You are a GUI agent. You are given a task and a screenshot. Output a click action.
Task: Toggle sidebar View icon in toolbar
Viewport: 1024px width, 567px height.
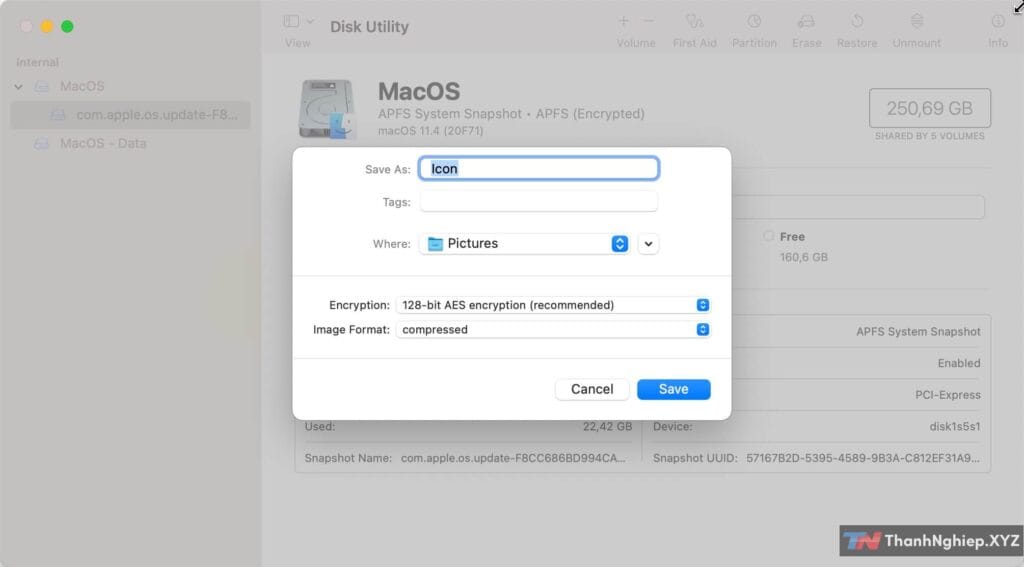click(291, 22)
